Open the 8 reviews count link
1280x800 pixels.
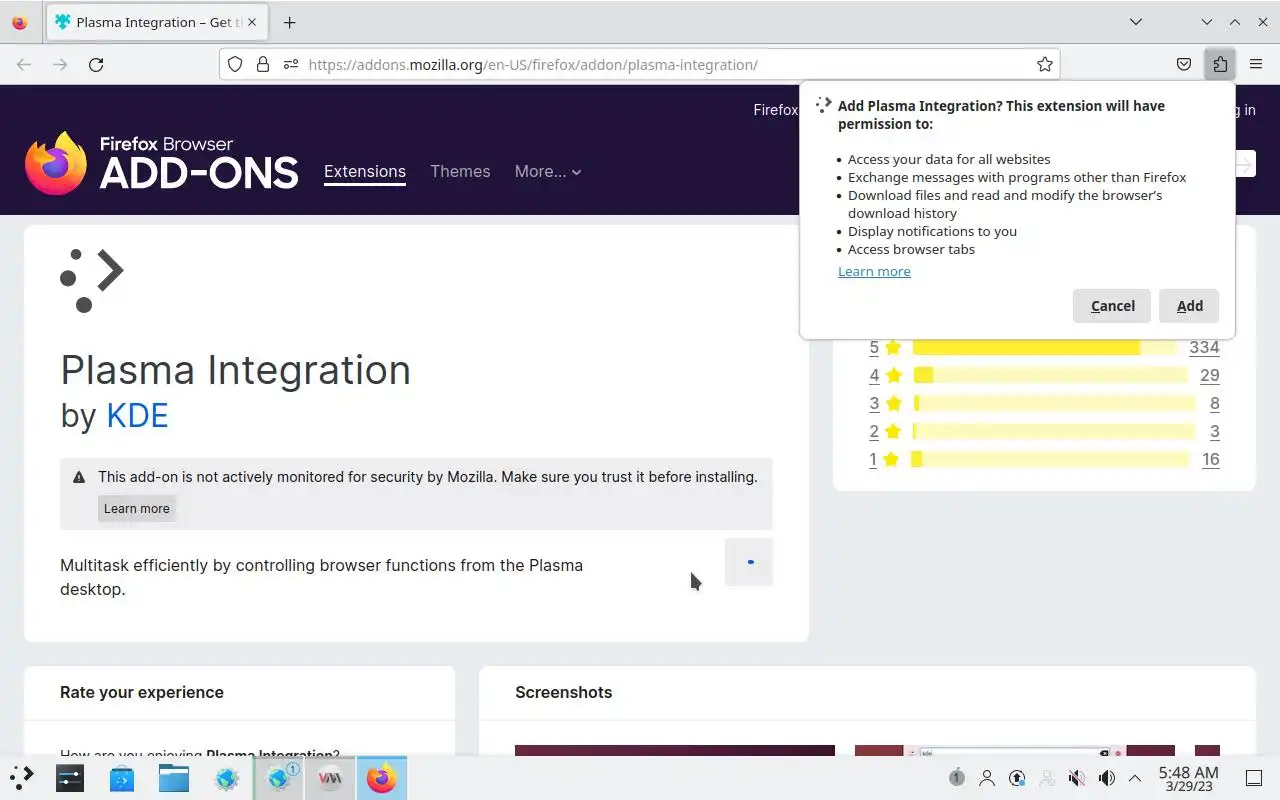coord(1214,403)
